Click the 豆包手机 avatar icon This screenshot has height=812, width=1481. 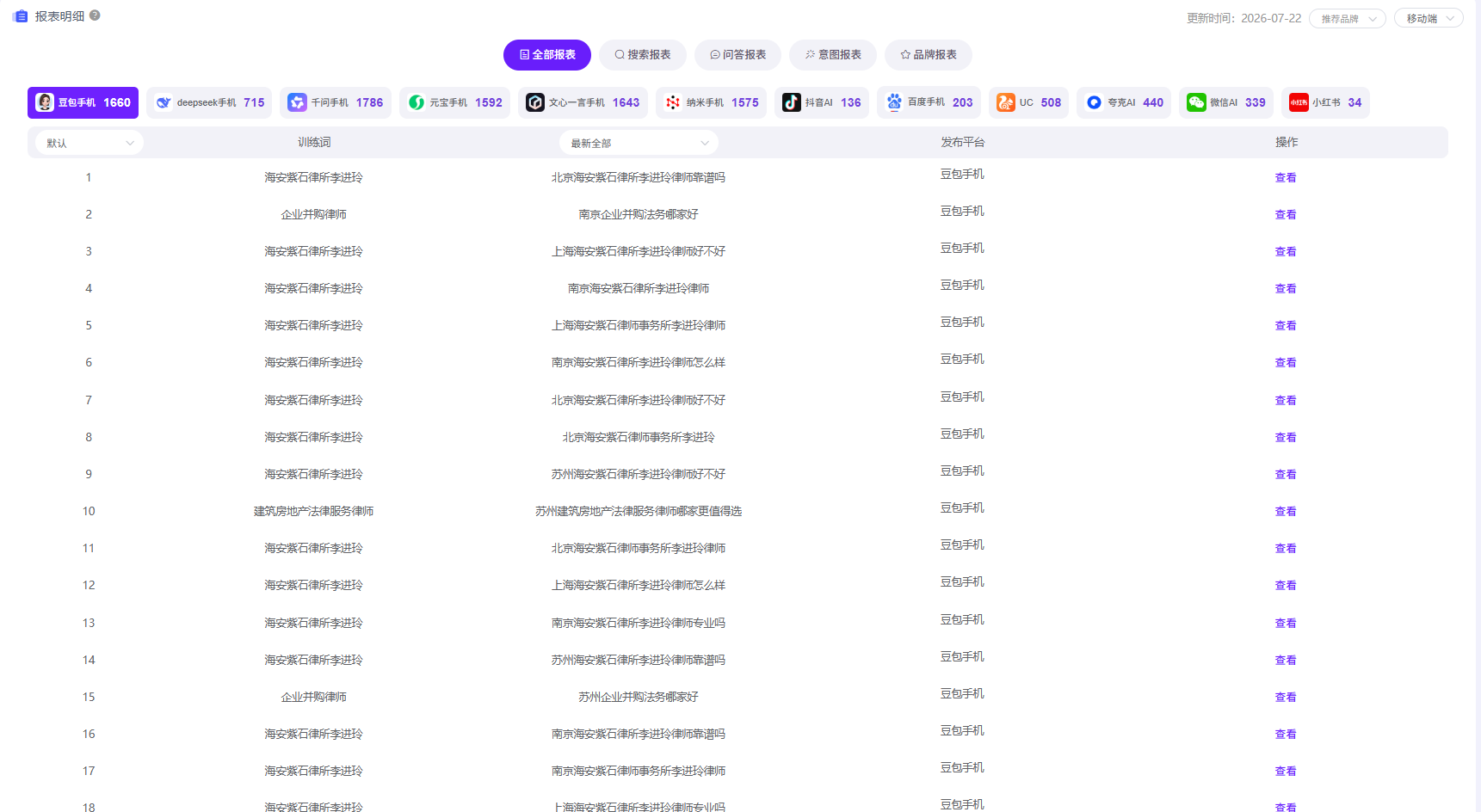point(45,102)
